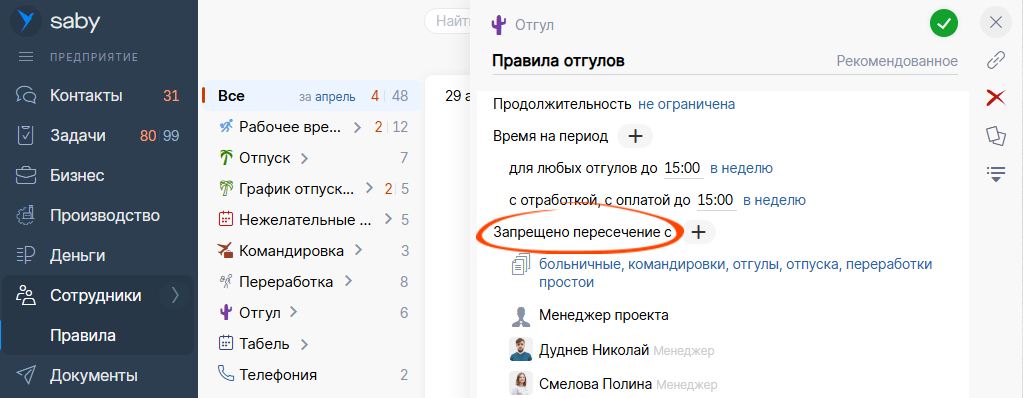Click Производство factory icon

pos(25,215)
